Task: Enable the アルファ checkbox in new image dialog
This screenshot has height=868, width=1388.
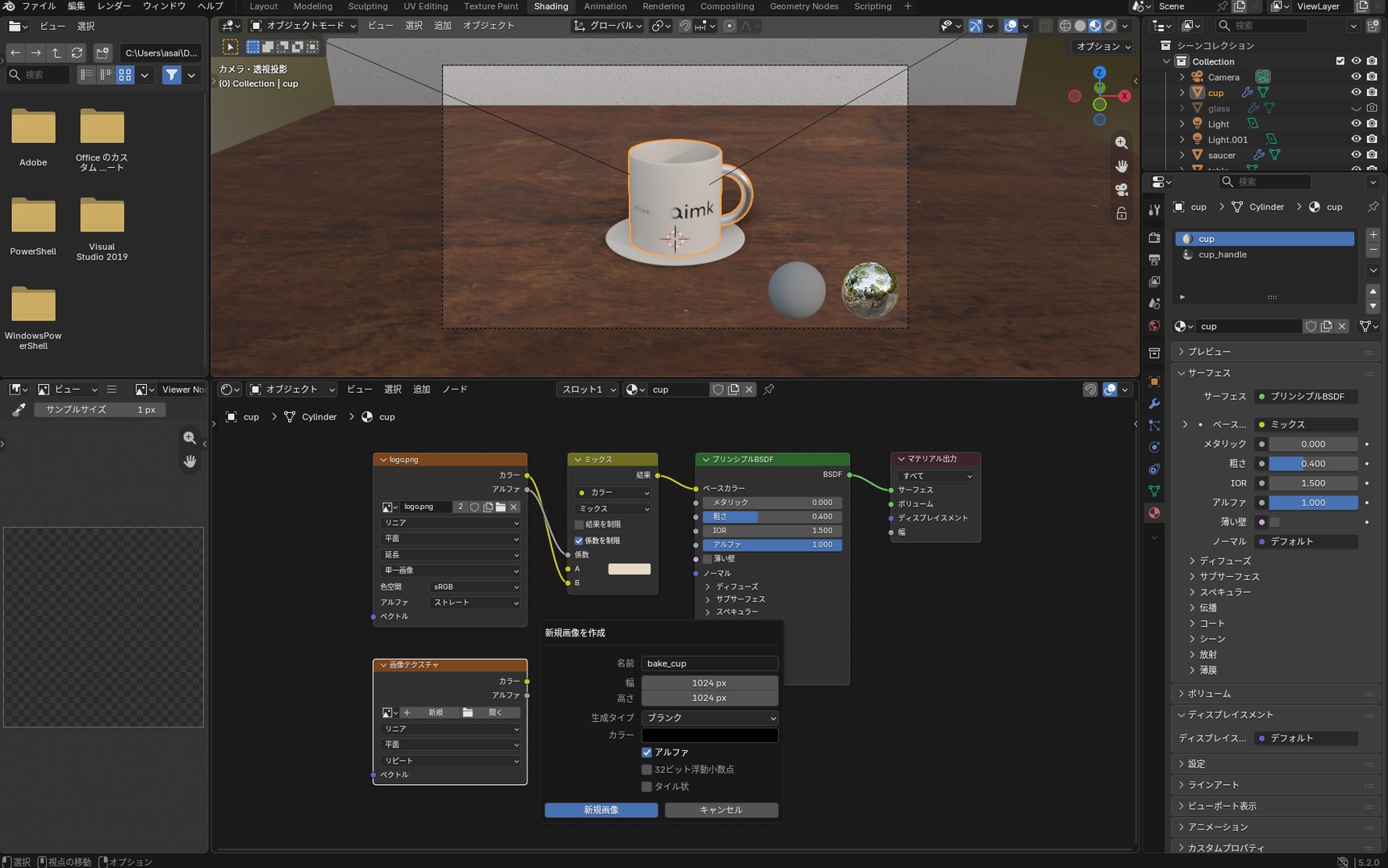Action: [x=646, y=753]
